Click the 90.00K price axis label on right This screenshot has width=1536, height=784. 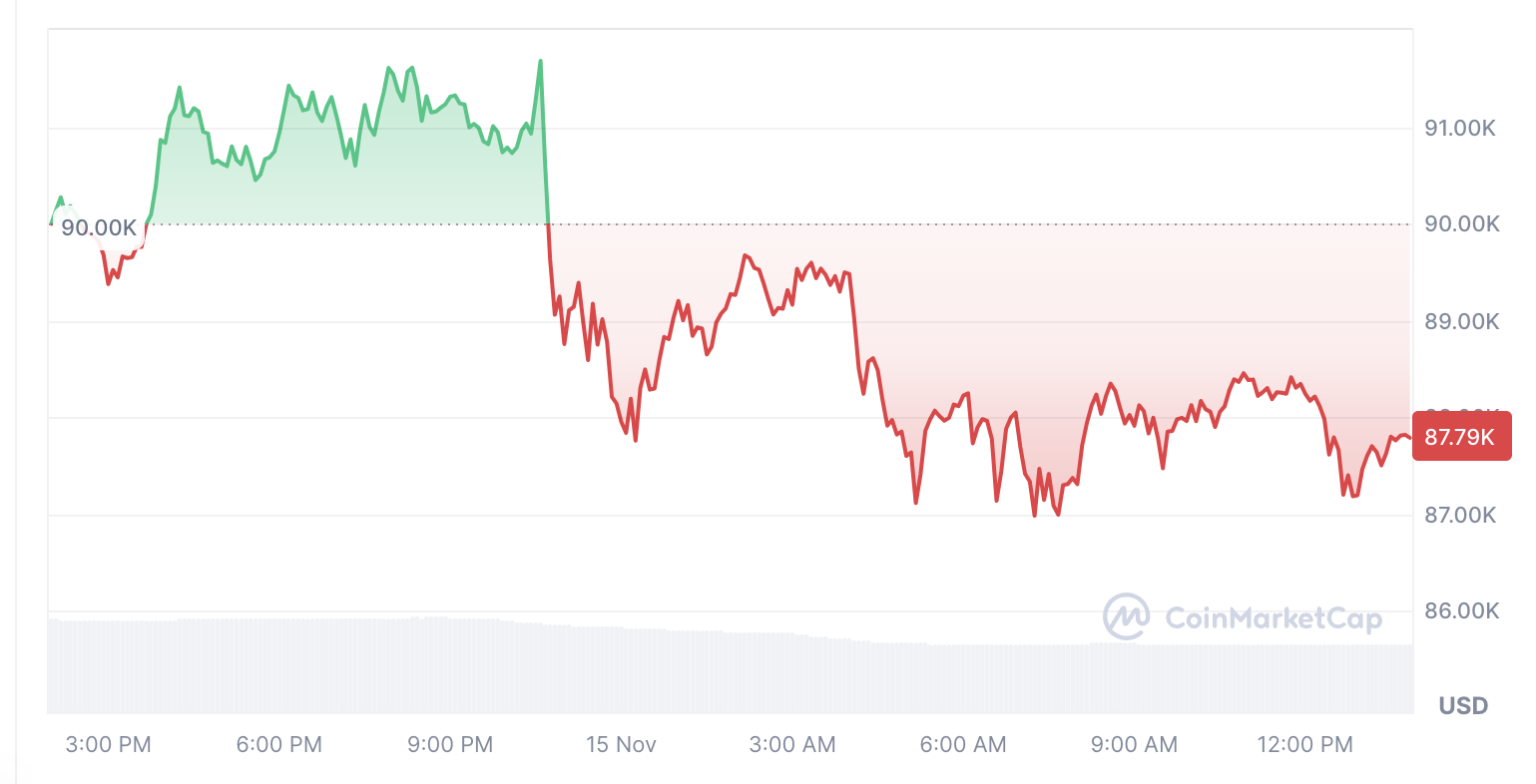click(1461, 223)
